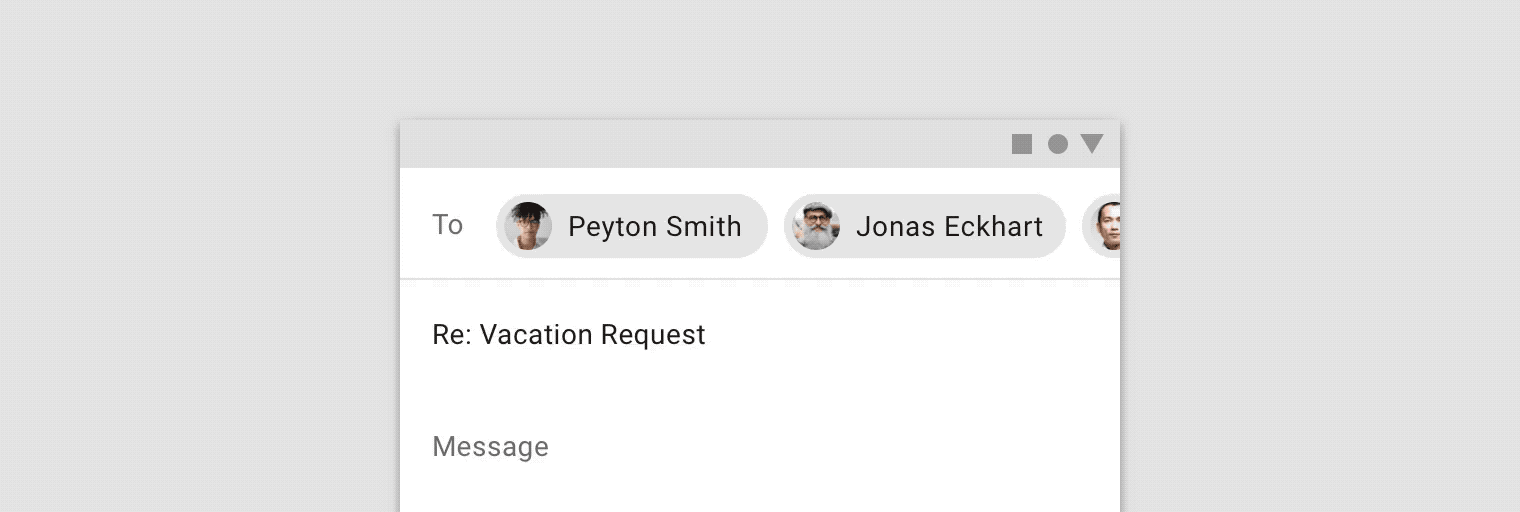Click the square icon in the window header
The image size is (1520, 512).
click(1022, 144)
